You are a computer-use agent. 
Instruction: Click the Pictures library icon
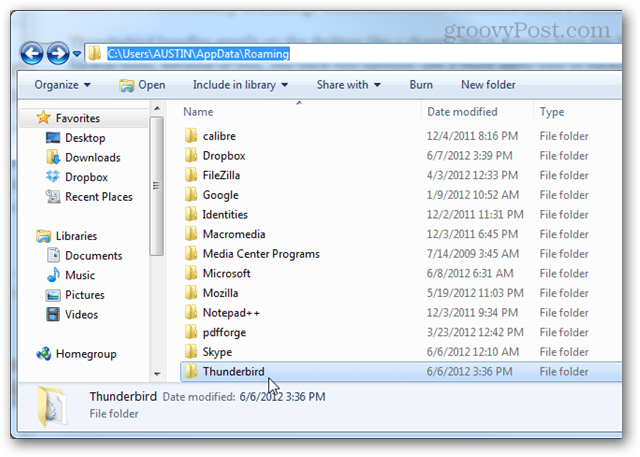pos(53,295)
